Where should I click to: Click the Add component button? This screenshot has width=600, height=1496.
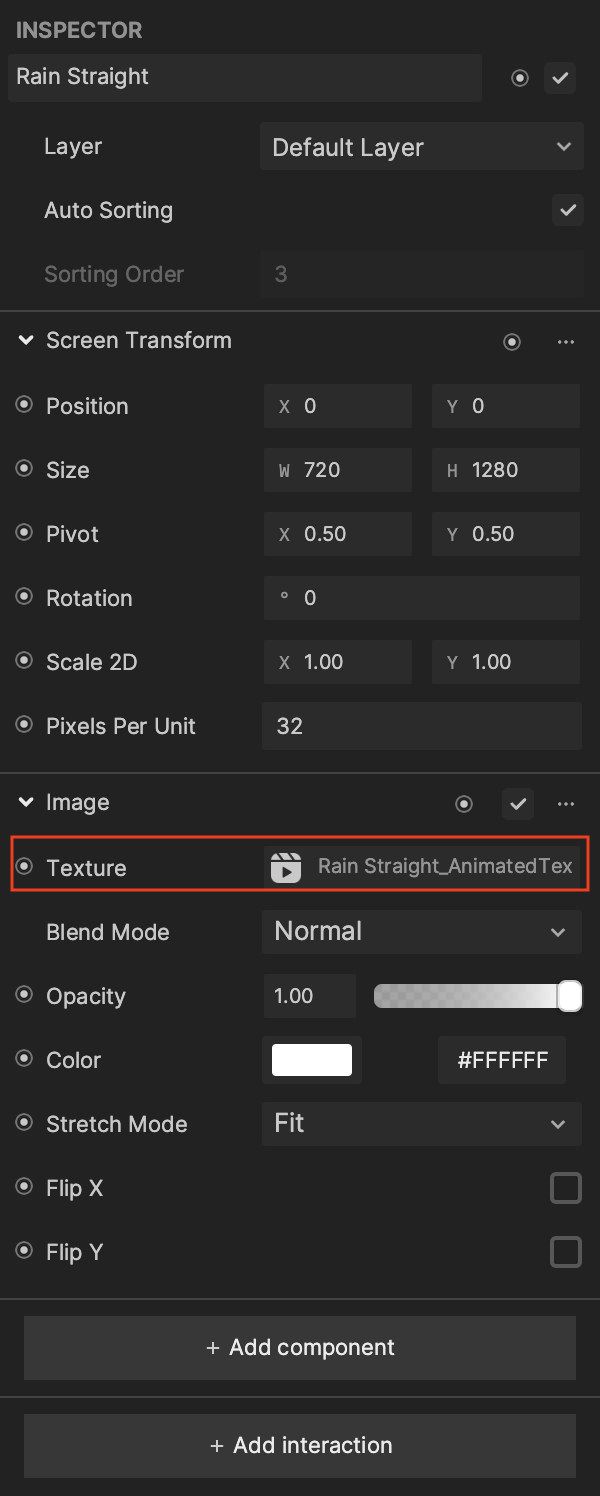tap(300, 1347)
